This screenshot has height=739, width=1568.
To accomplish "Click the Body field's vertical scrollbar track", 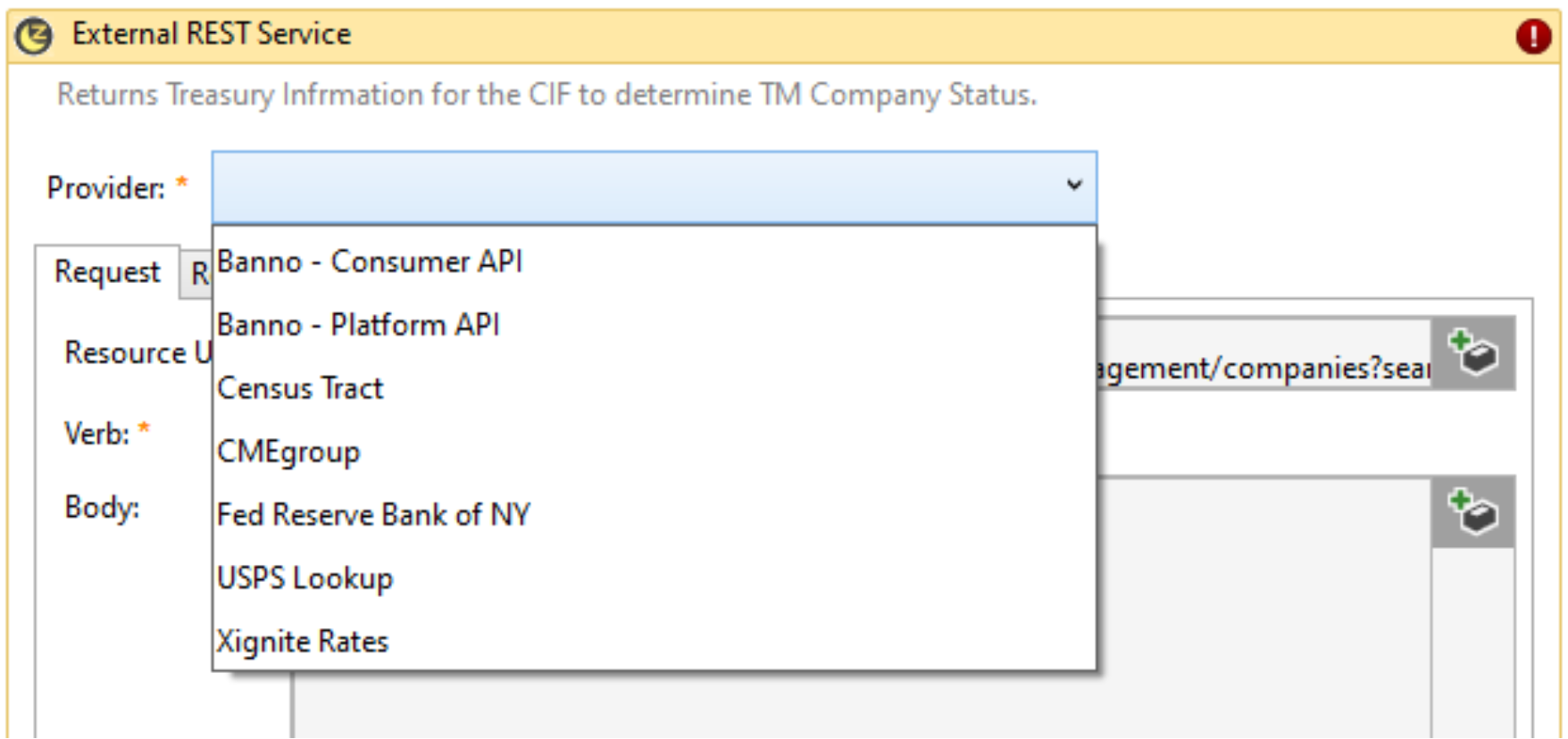I will 1472,643.
